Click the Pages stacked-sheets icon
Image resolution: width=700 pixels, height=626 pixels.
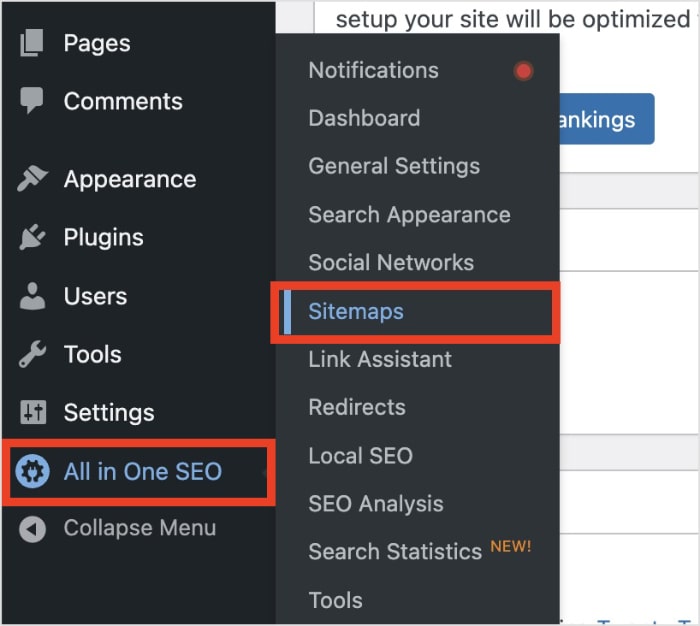click(32, 43)
